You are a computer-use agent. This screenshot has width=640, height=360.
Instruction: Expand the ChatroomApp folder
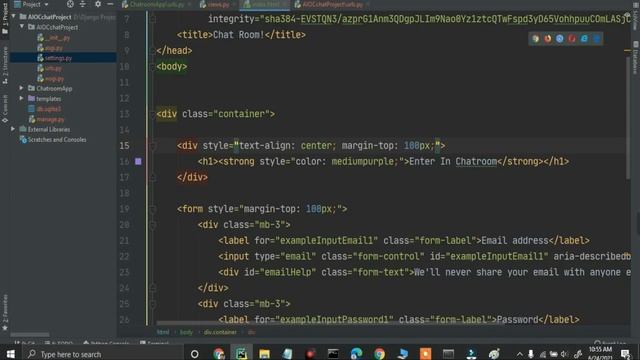22,88
